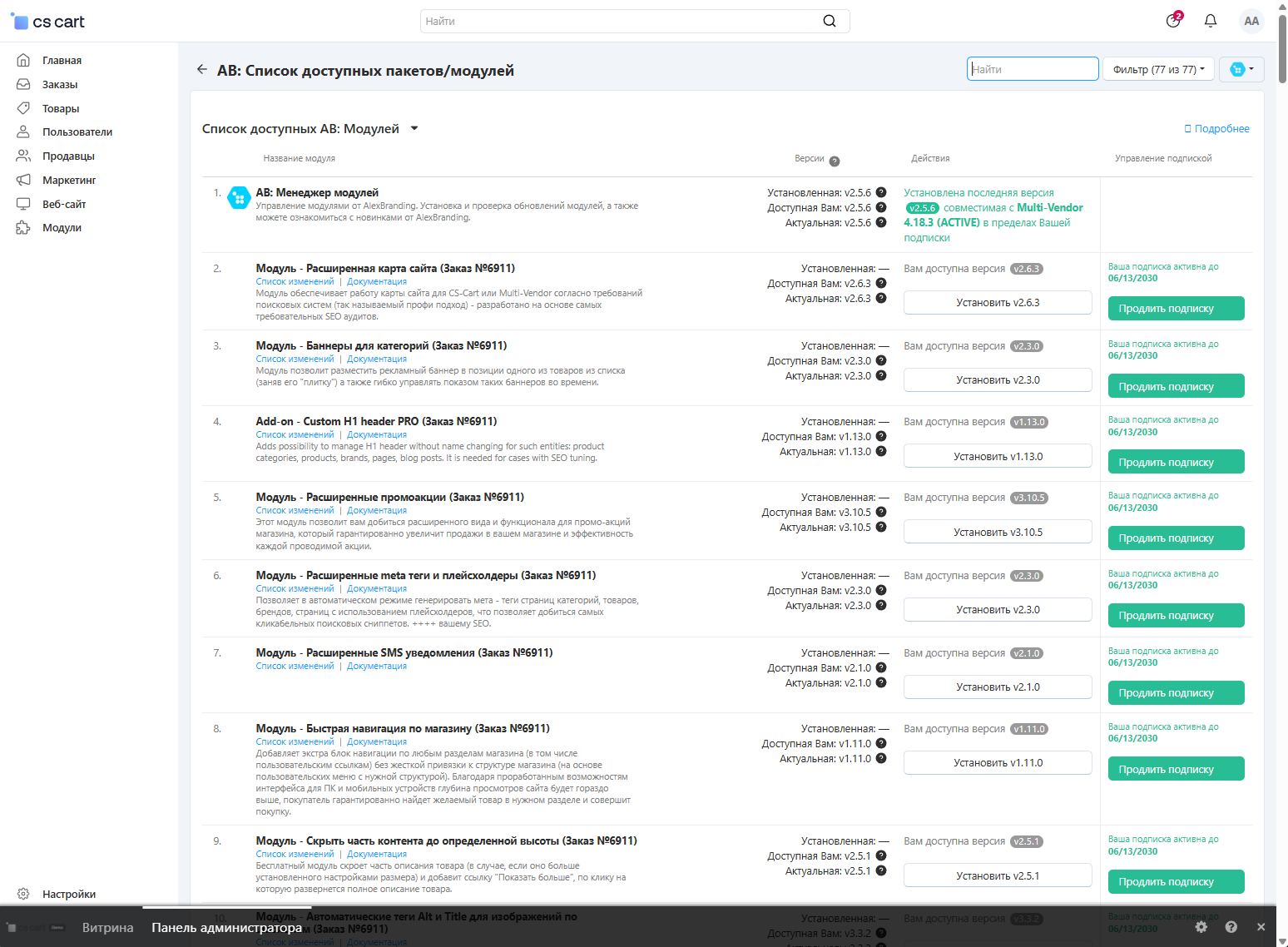Click the bottom panel gear icon
Image resolution: width=1288 pixels, height=947 pixels.
coord(1201,926)
